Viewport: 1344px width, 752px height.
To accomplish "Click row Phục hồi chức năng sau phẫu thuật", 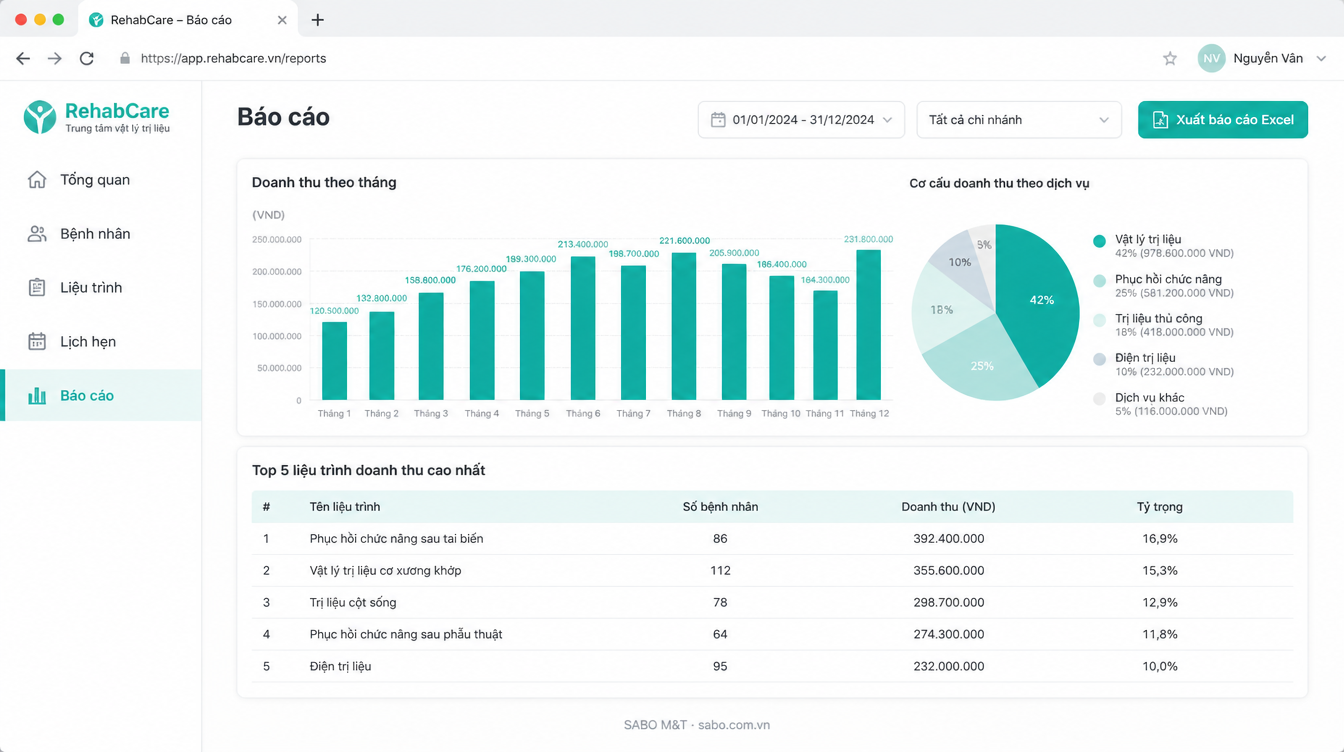I will coord(772,635).
